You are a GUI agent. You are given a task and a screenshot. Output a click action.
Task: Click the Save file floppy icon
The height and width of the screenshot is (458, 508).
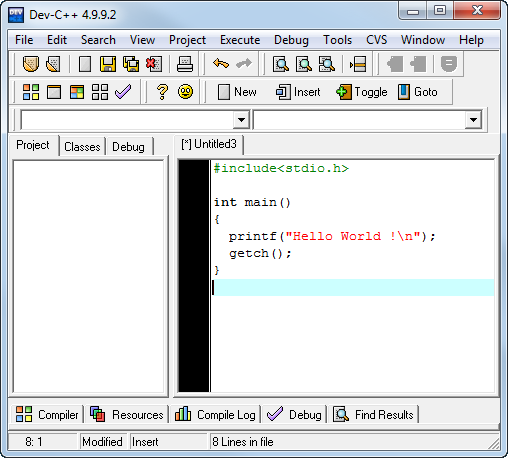pos(108,64)
